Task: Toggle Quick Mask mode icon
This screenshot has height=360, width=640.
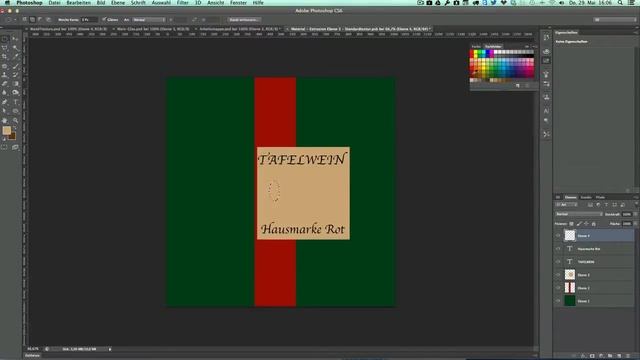Action: pyautogui.click(x=5, y=147)
